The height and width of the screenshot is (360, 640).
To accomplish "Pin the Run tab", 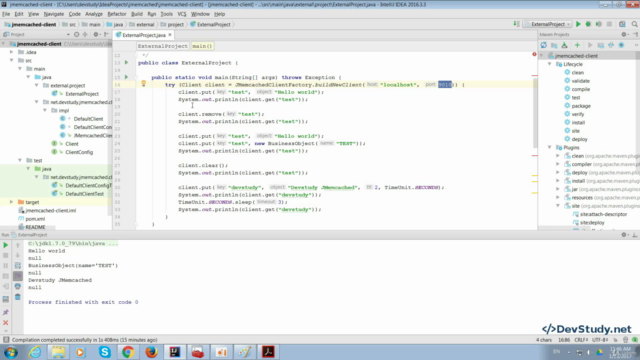I will point(6,312).
